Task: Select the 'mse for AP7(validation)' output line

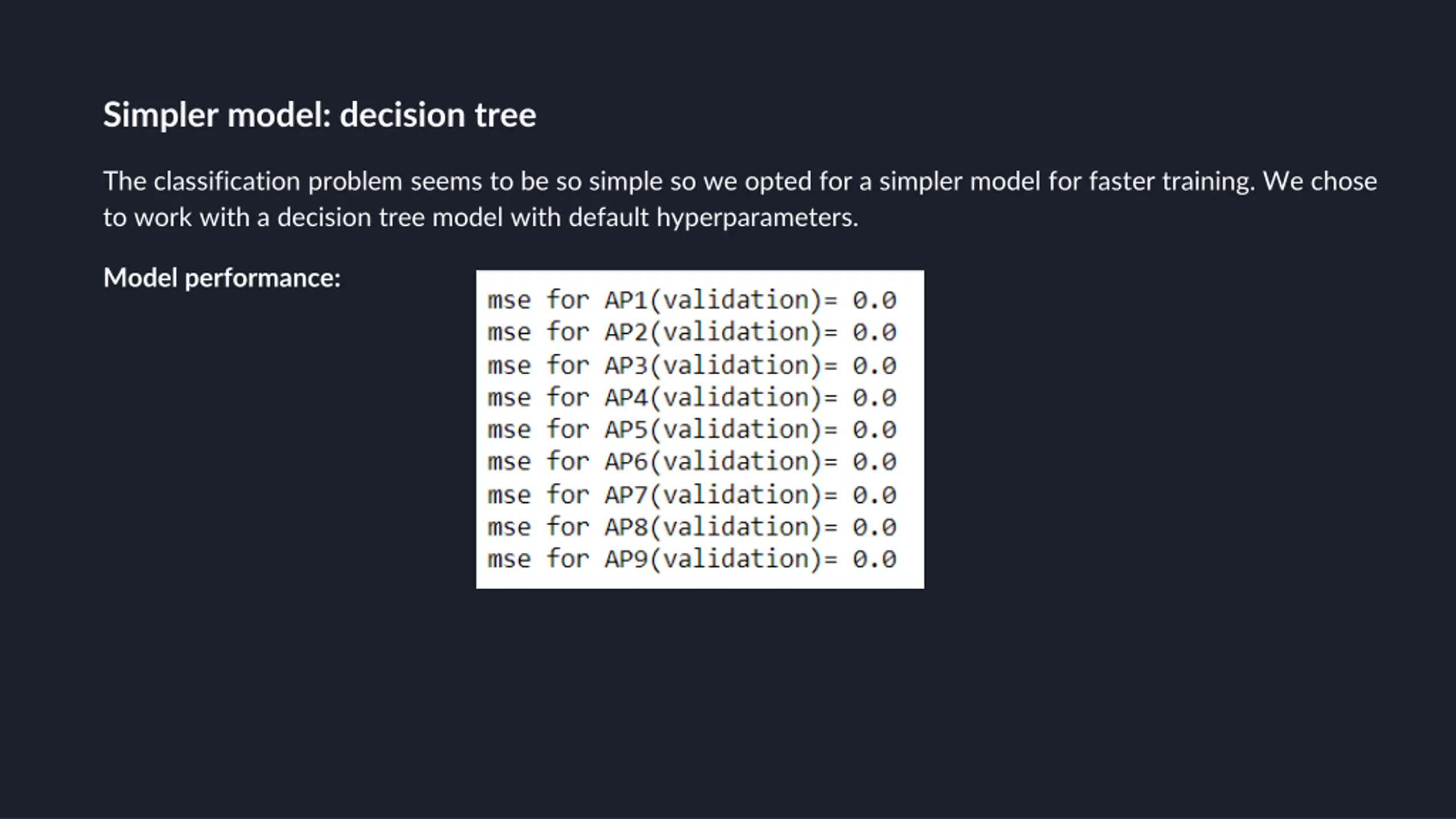Action: (692, 495)
